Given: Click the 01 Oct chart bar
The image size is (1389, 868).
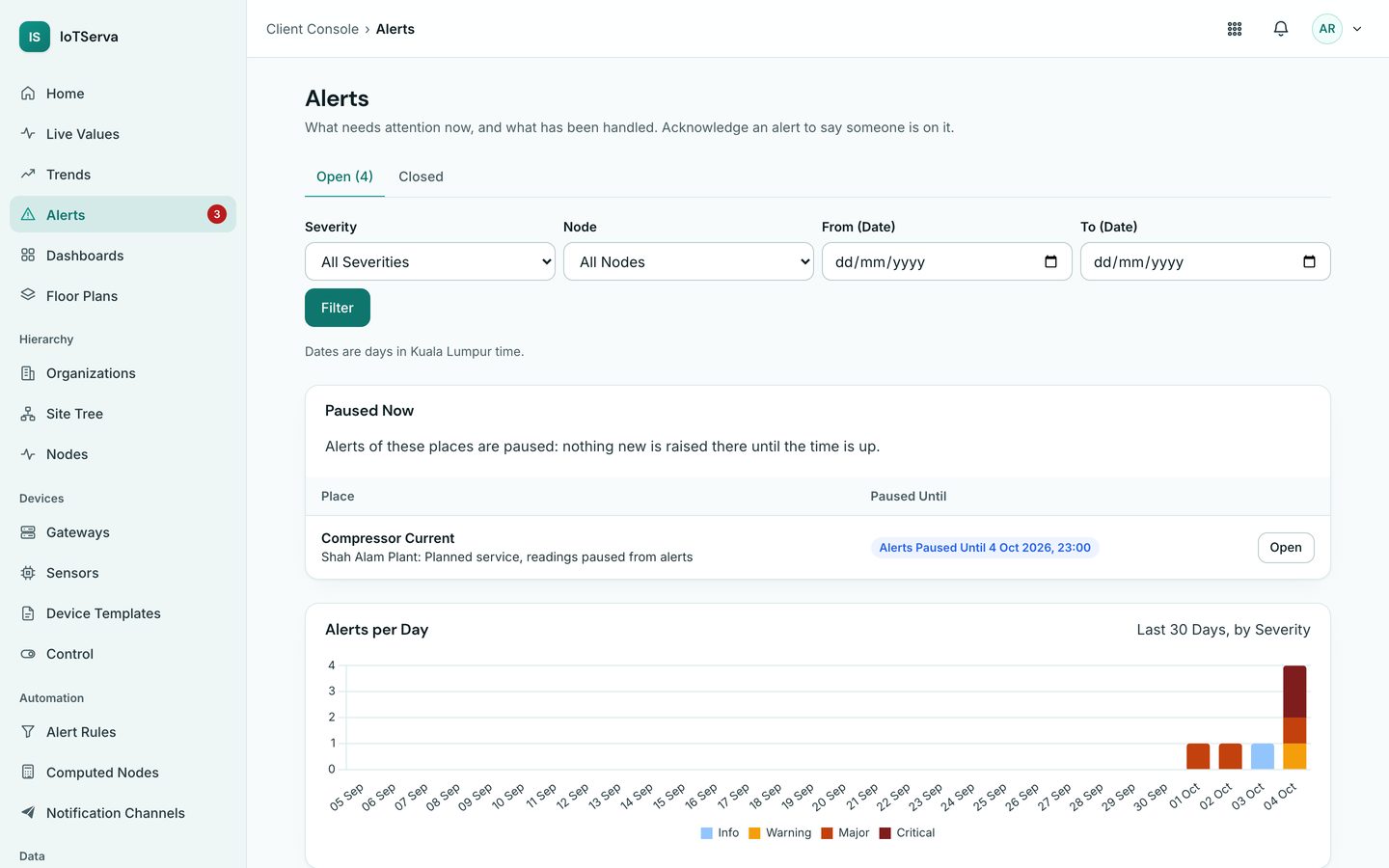Looking at the screenshot, I should (1198, 756).
